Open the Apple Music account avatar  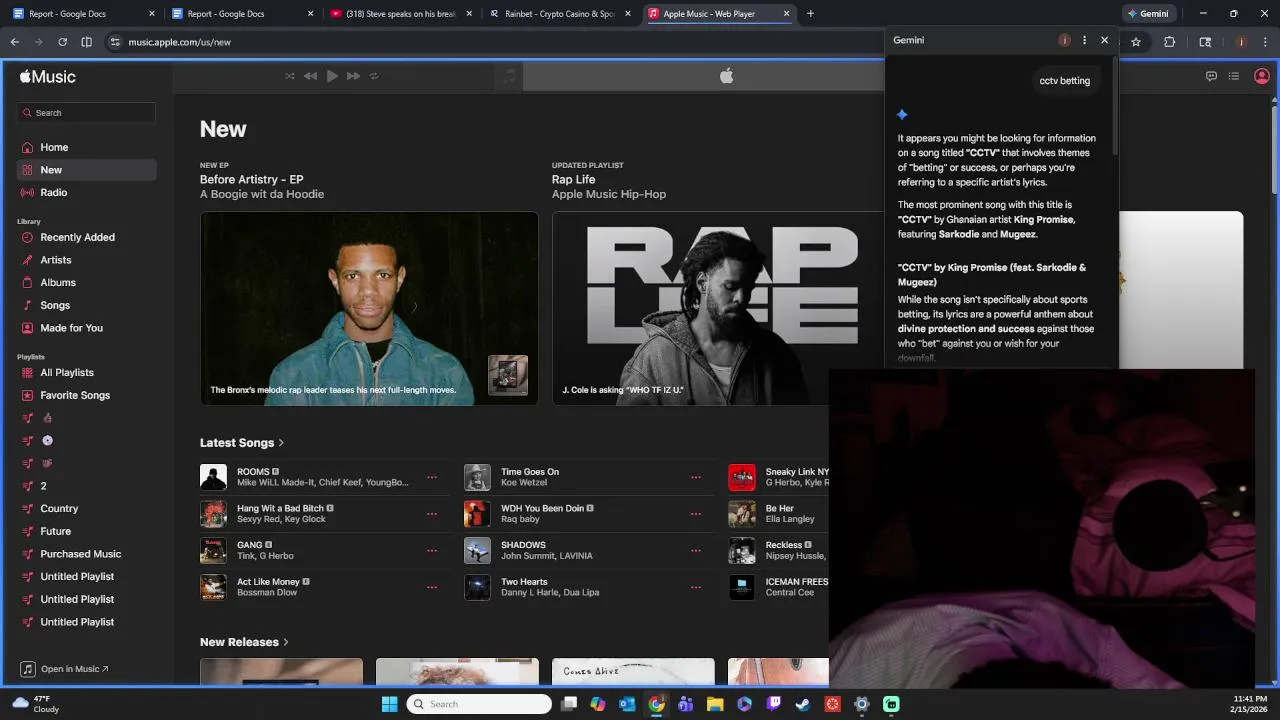(x=1261, y=76)
